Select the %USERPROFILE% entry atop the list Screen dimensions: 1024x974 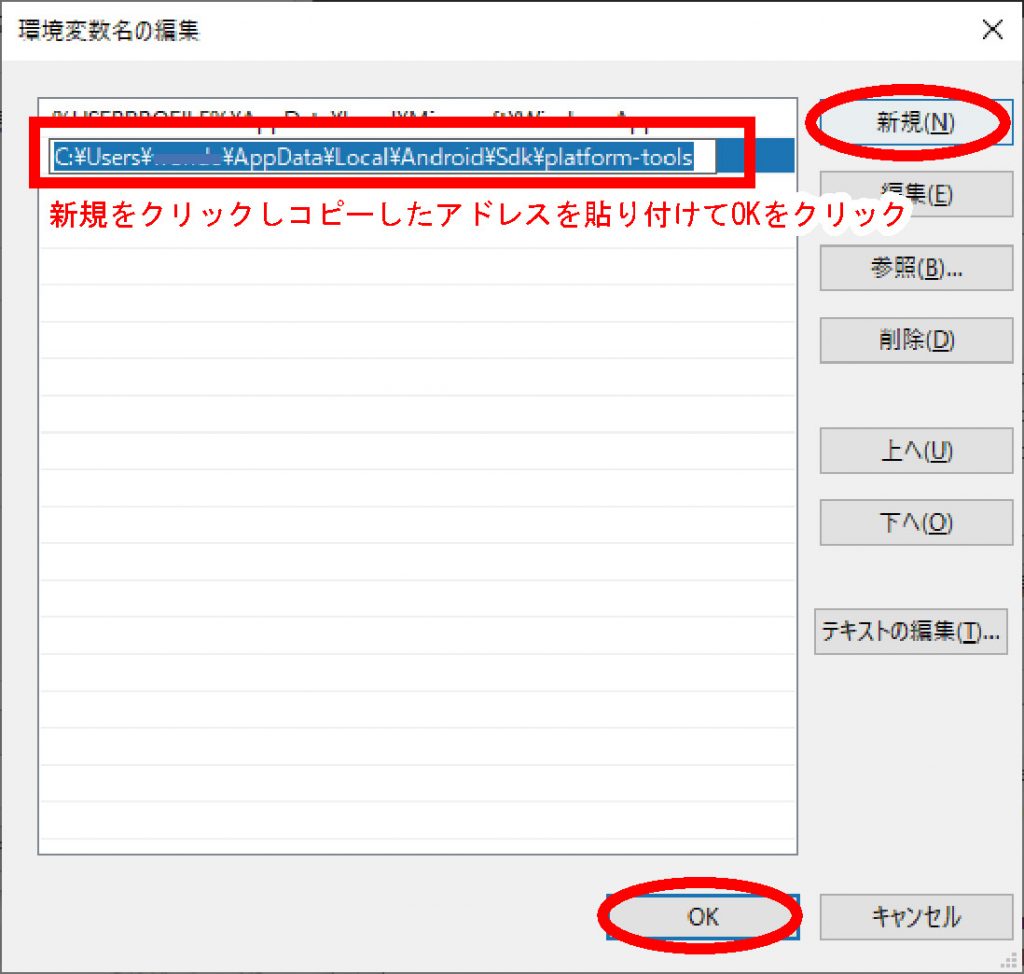tap(400, 115)
